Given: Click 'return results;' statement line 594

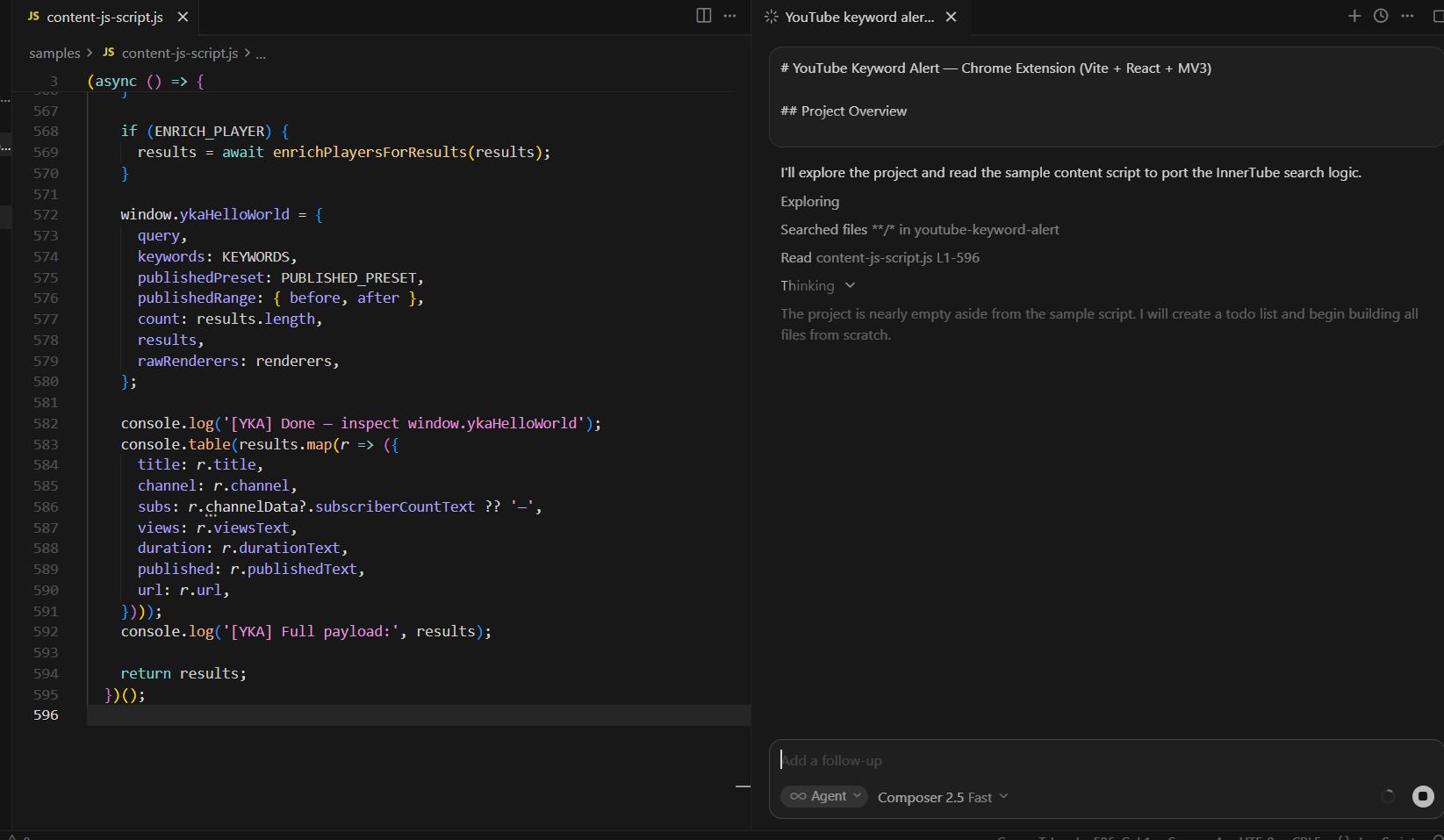Looking at the screenshot, I should (x=183, y=673).
